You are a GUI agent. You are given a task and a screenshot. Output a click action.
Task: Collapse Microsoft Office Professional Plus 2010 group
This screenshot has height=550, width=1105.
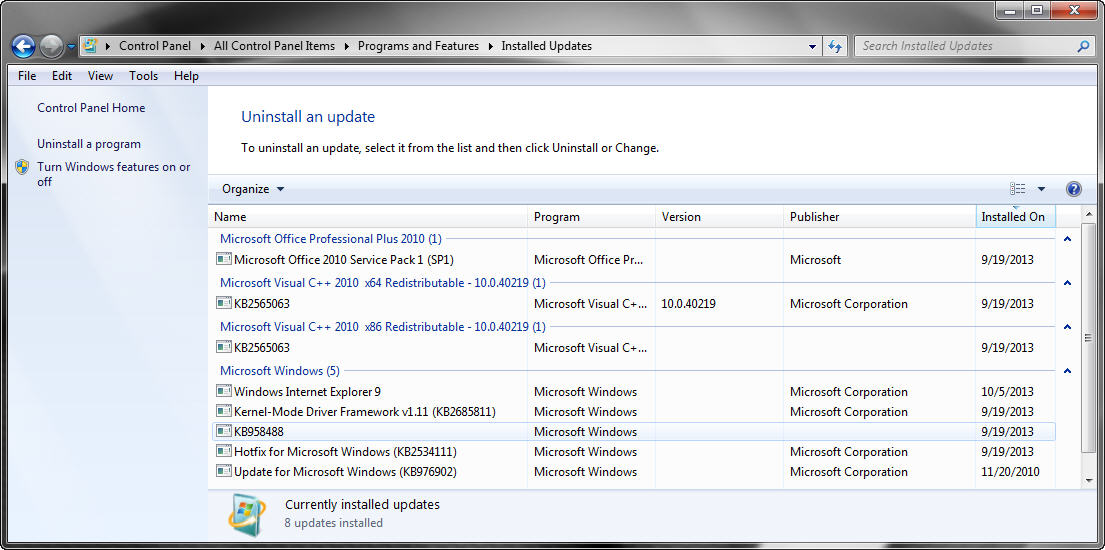click(x=1067, y=239)
